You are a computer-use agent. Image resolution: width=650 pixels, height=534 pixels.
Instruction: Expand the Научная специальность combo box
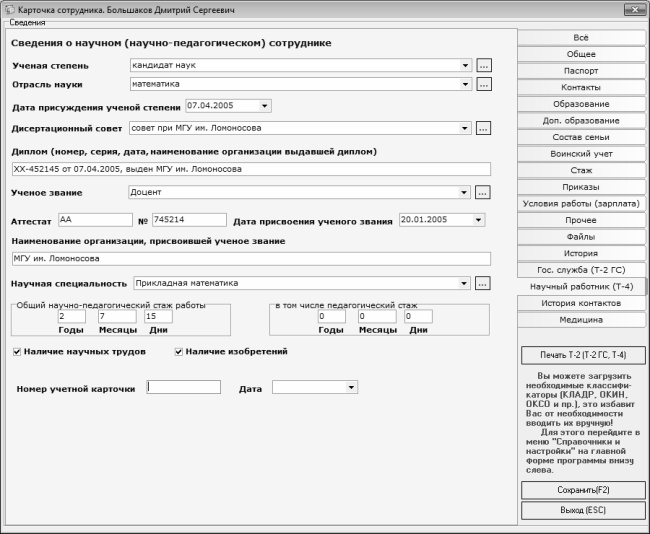coord(465,283)
